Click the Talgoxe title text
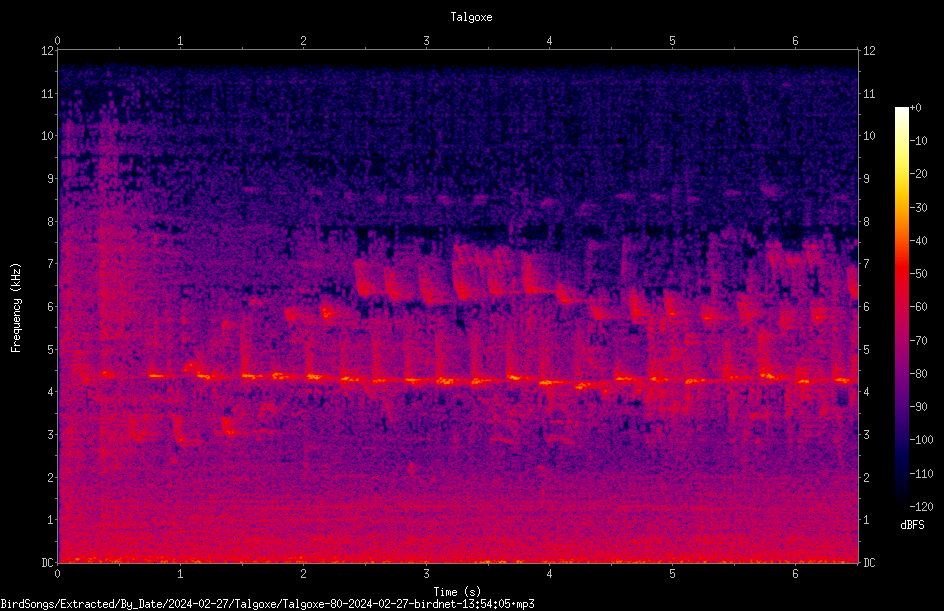Screen dimensions: 944x611 tap(471, 17)
